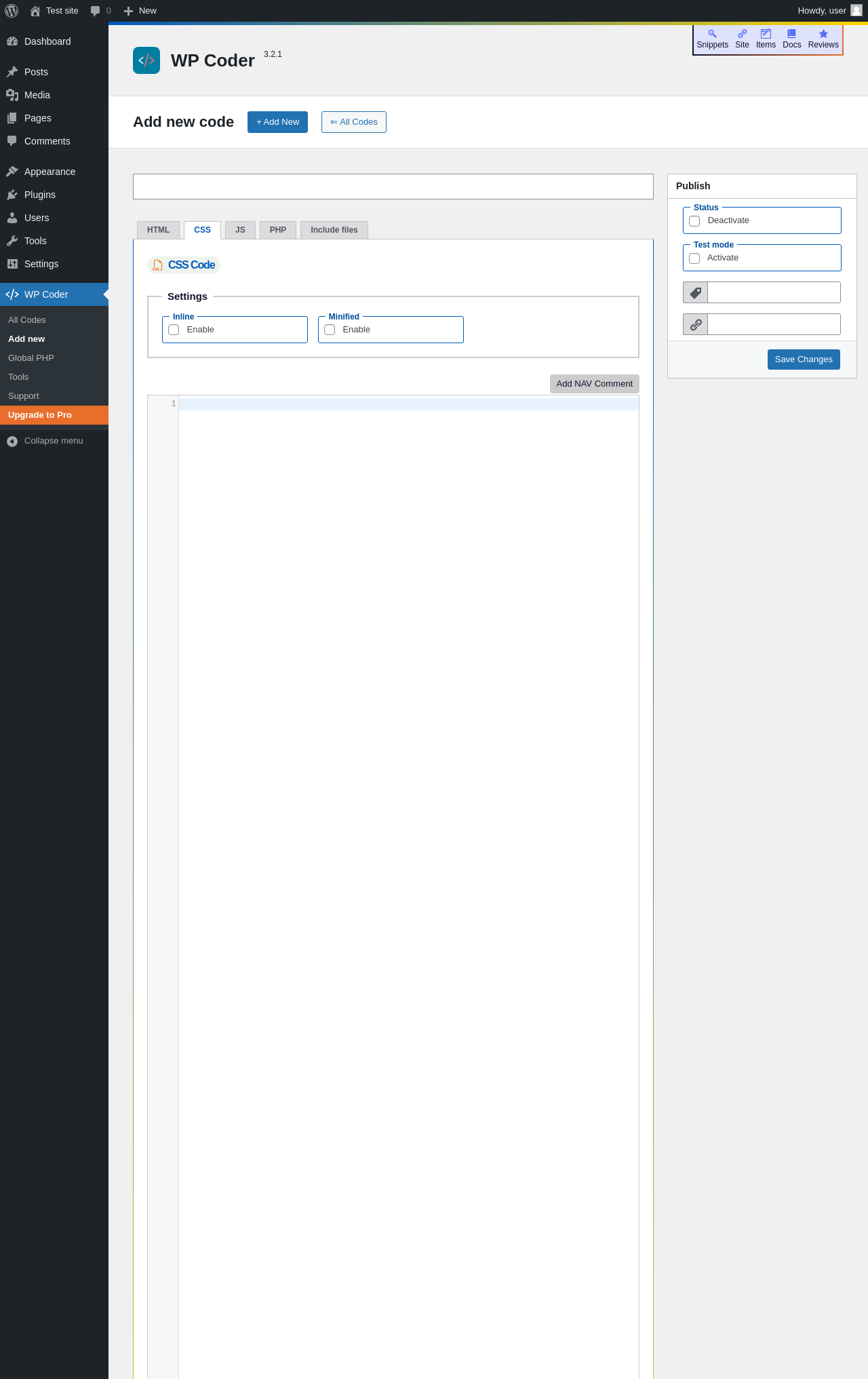Click the + Add New button
The image size is (868, 1379).
(277, 122)
